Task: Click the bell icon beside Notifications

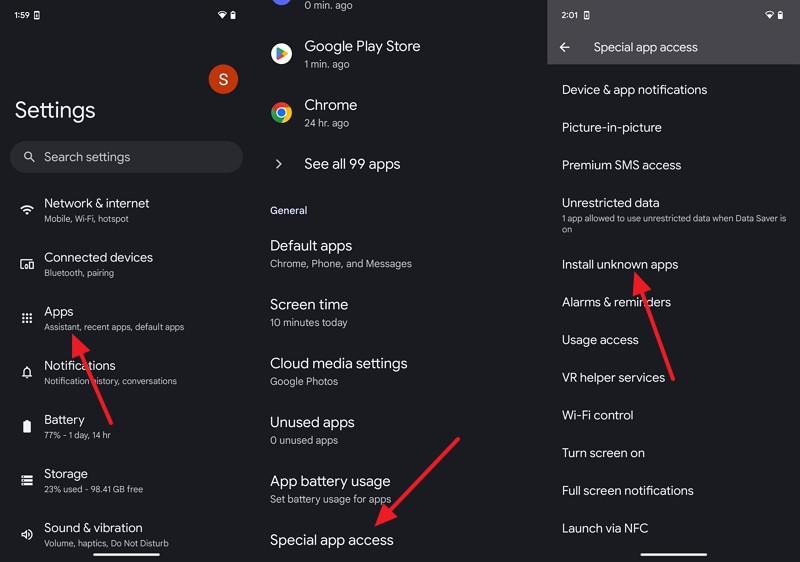Action: [x=27, y=372]
